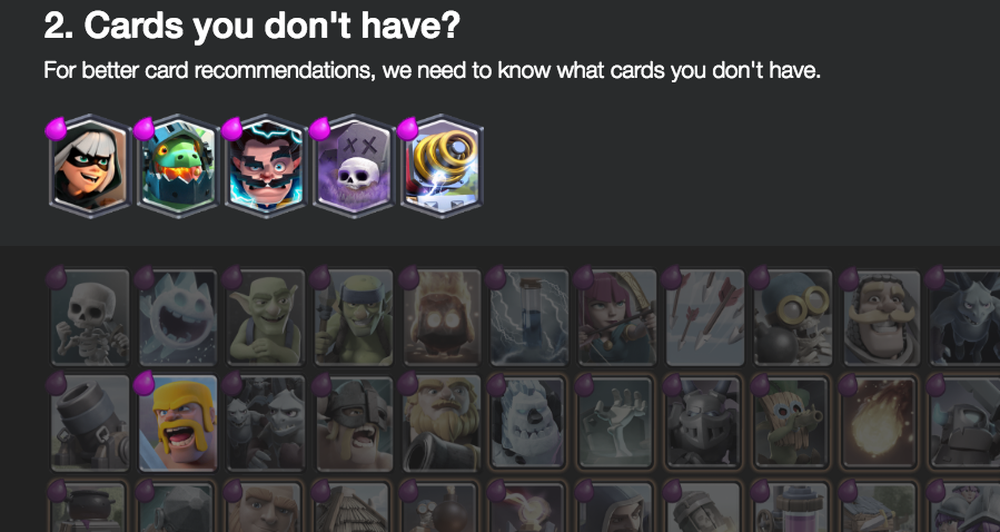Toggle the highlighted Barbarians card
This screenshot has width=1000, height=532.
click(178, 423)
